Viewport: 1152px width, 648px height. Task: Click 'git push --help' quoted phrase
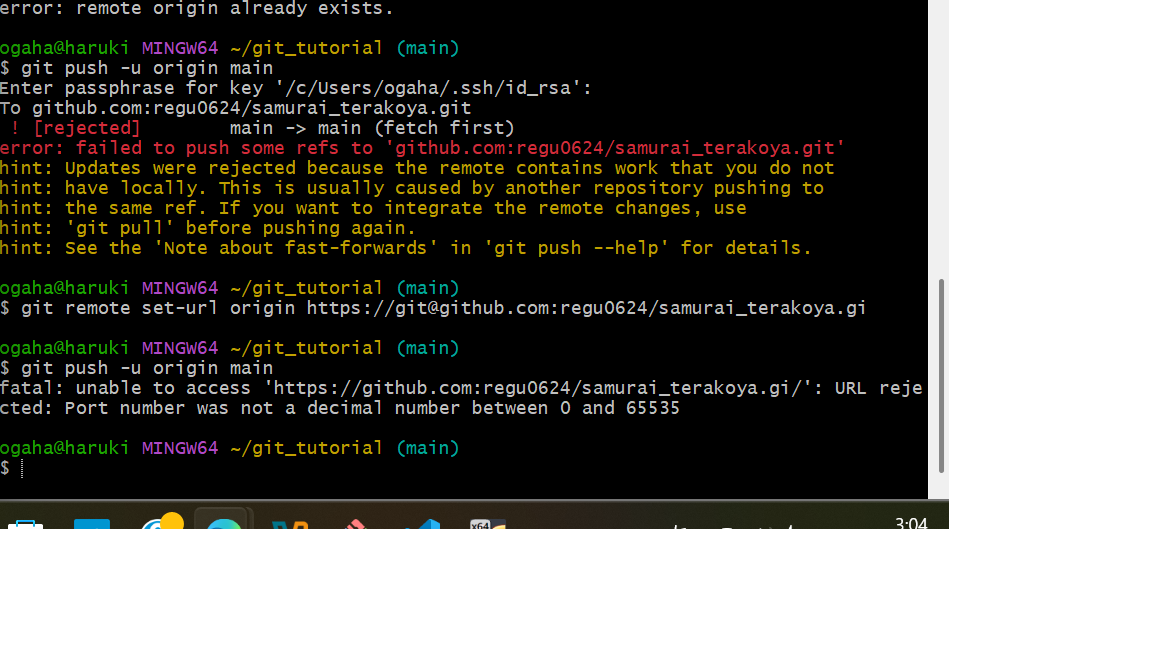pos(576,248)
